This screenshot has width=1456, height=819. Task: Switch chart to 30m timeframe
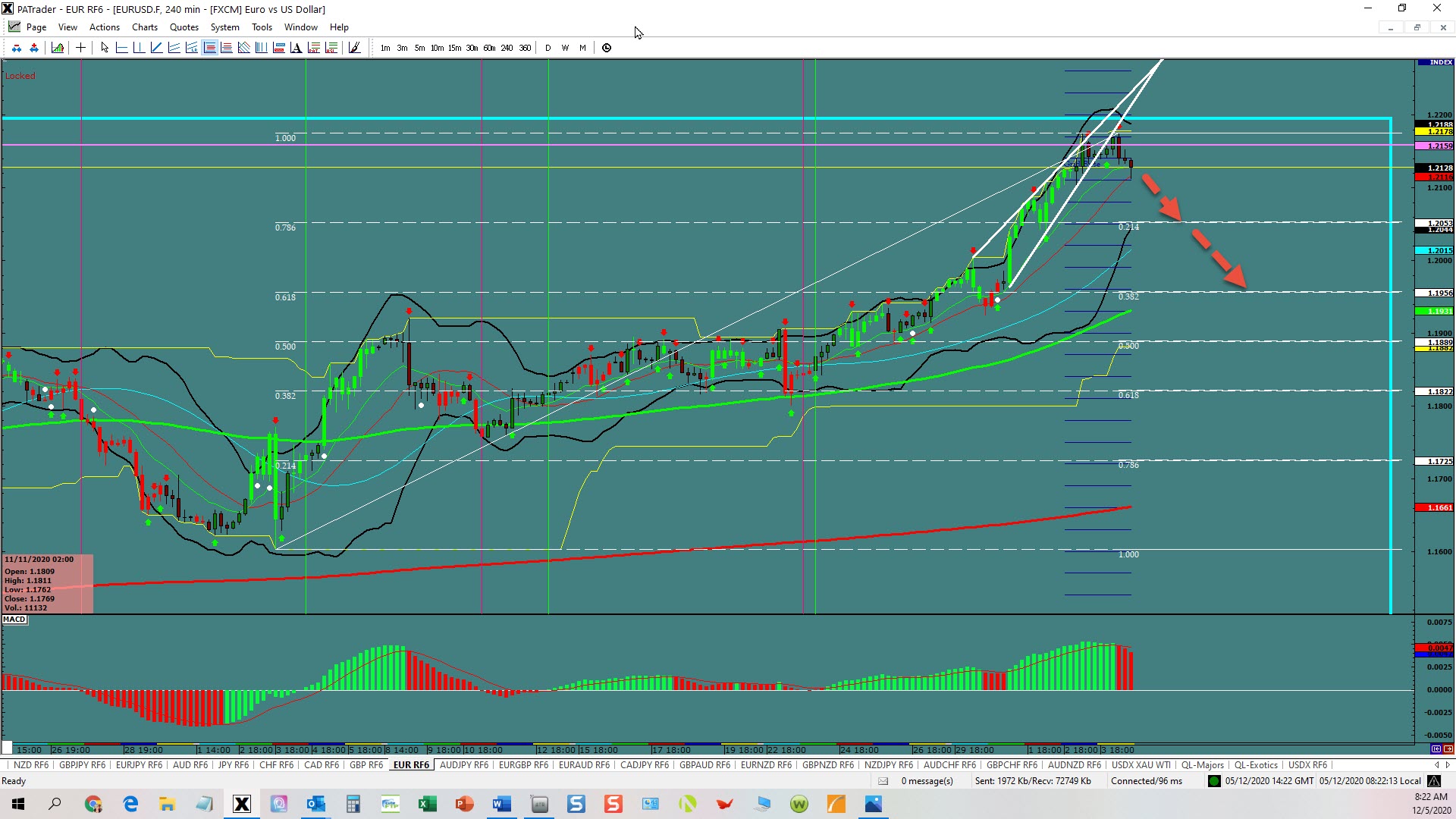coord(472,48)
